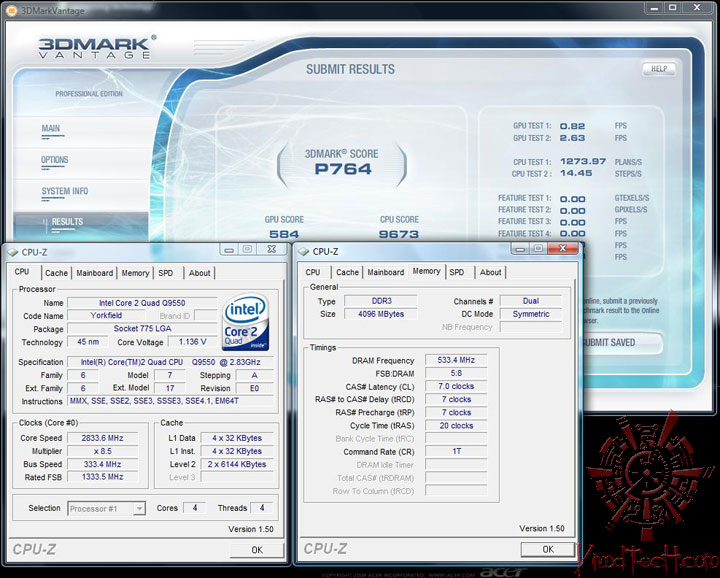Open Mainboard tab in left CPU-Z window
The image size is (720, 578).
tap(95, 273)
